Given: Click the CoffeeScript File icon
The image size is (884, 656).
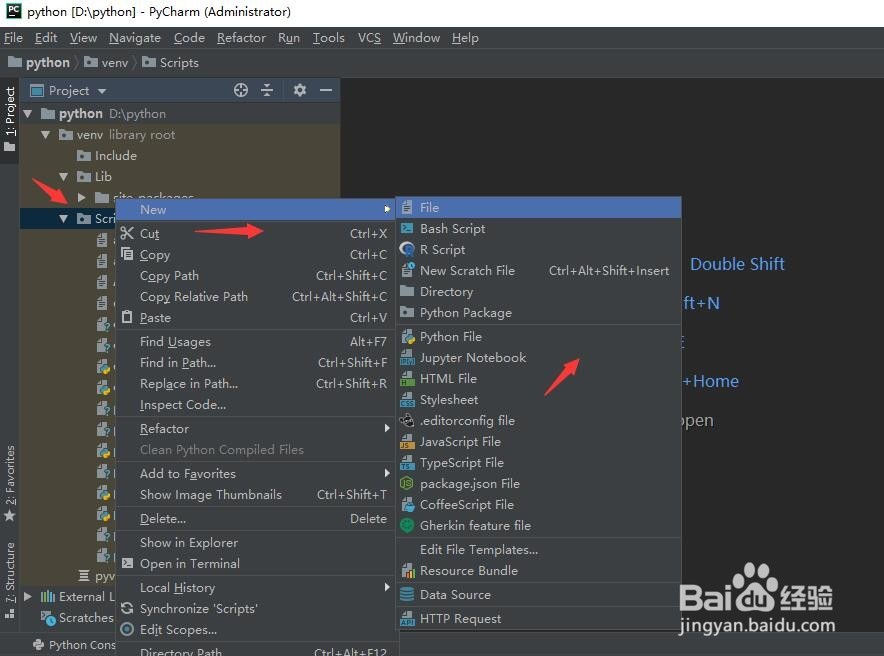Looking at the screenshot, I should click(x=408, y=504).
